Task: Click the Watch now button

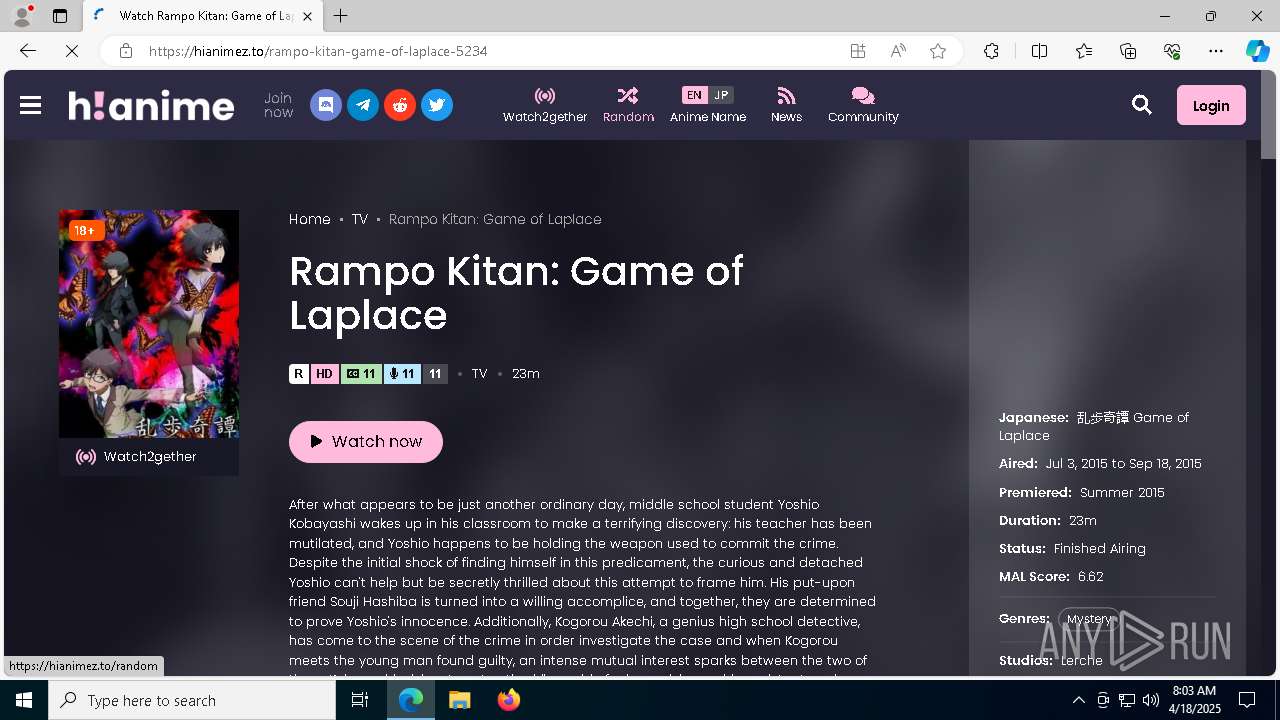Action: pos(366,441)
